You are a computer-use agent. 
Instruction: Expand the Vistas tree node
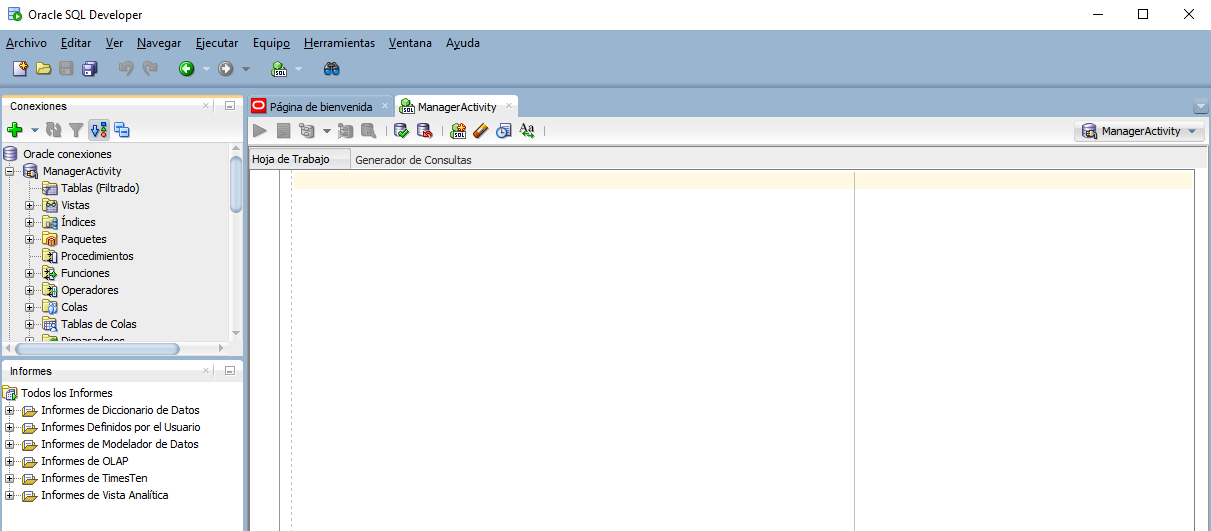point(30,205)
